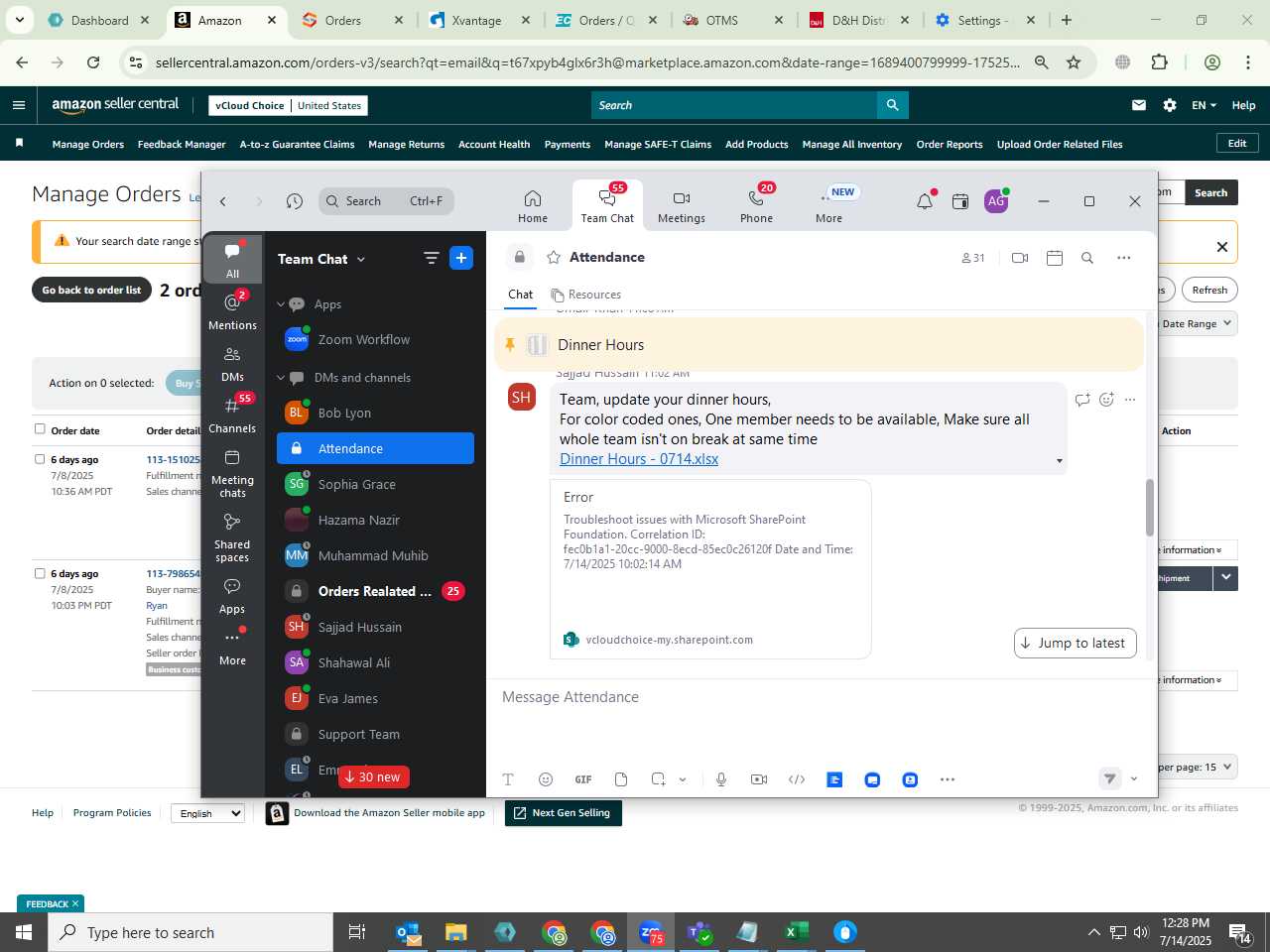Open Zoom Home tab
This screenshot has width=1270, height=952.
pyautogui.click(x=533, y=206)
